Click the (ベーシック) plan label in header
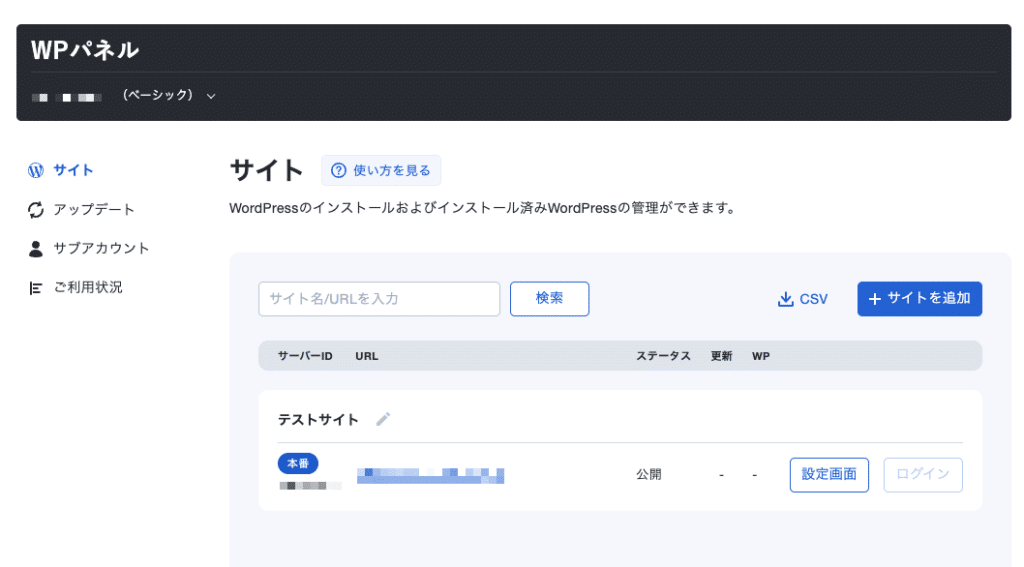 [158, 95]
